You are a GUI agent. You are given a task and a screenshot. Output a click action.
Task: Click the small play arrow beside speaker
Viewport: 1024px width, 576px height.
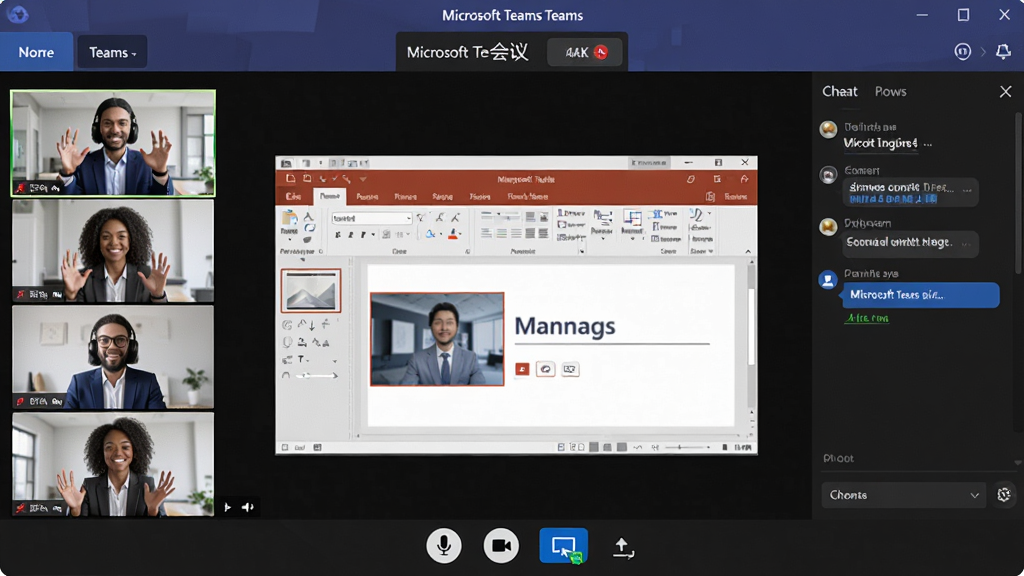[227, 507]
